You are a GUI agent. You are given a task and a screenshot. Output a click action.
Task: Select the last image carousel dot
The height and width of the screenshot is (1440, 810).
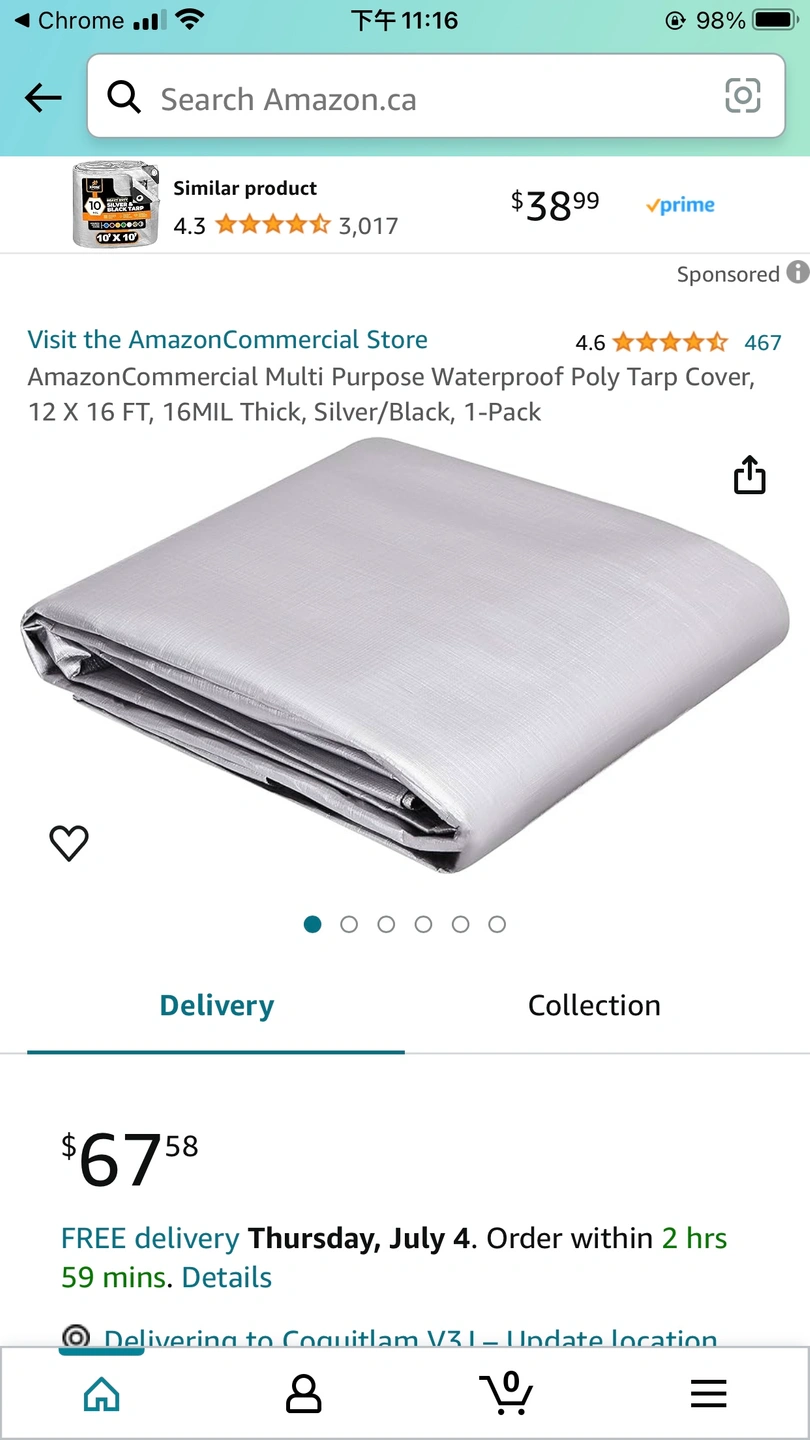coord(497,924)
